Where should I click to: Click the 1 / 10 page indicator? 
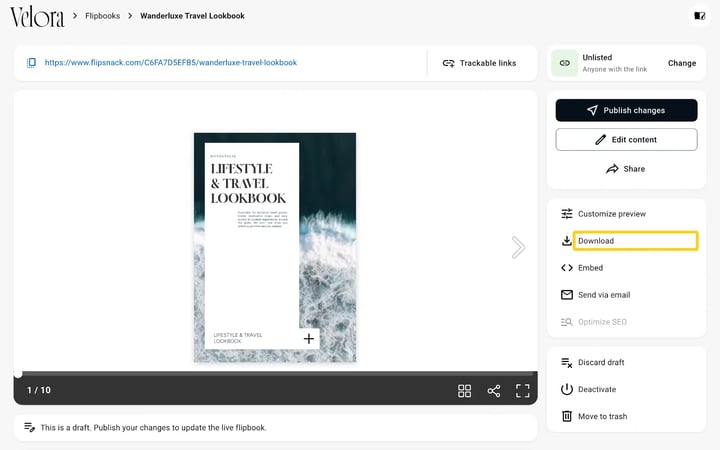39,390
